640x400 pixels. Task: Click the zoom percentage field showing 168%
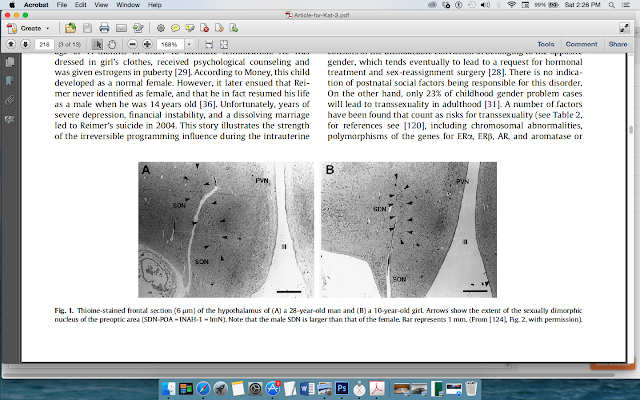click(x=170, y=44)
